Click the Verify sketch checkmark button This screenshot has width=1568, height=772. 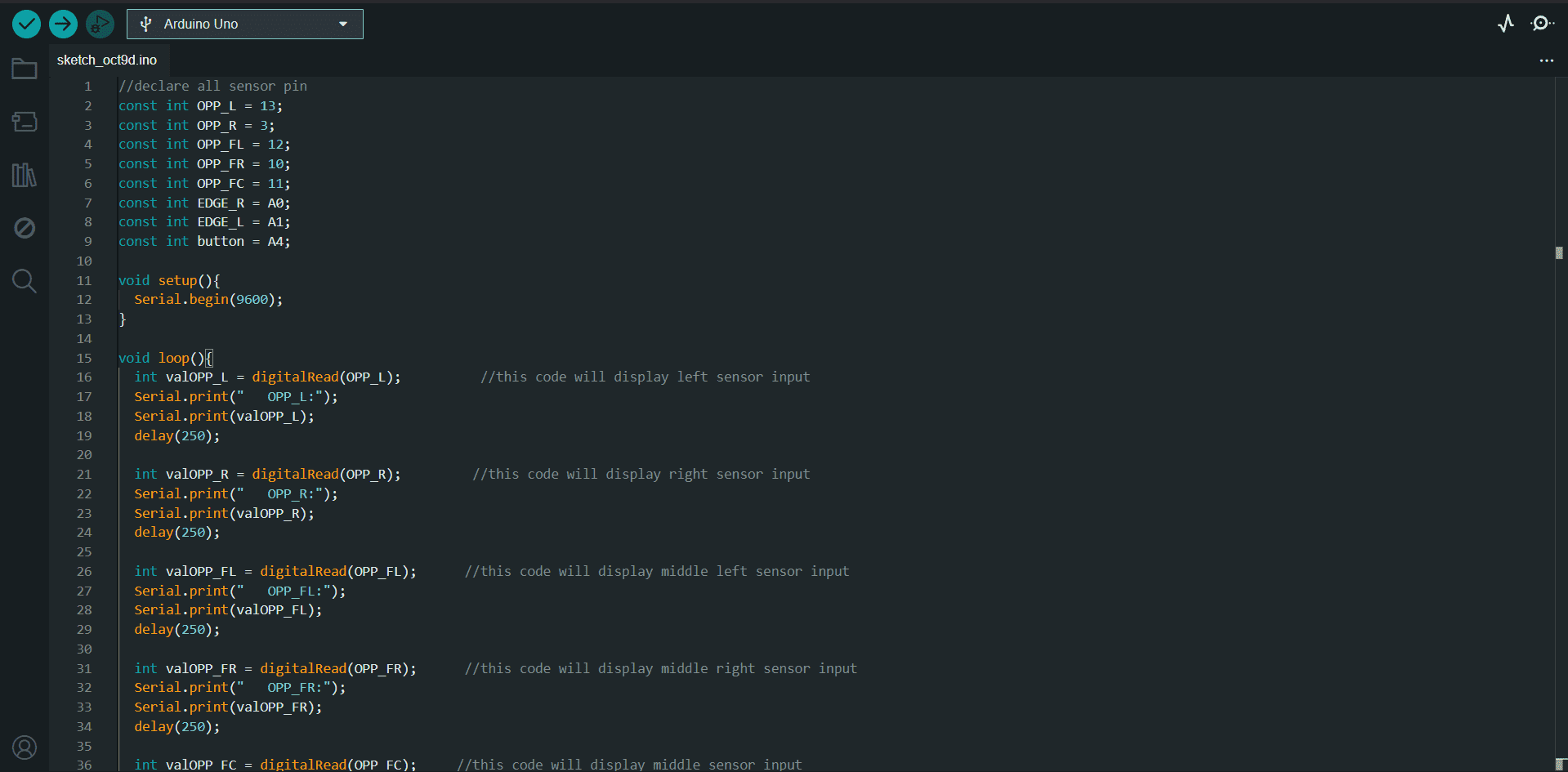tap(26, 25)
